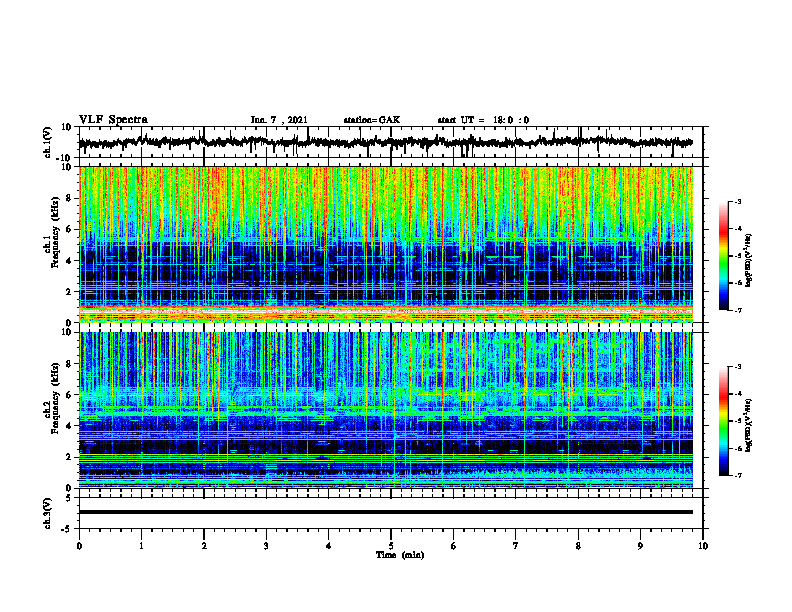The width and height of the screenshot is (792, 612).
Task: Click the ch.2 spectrogram panel
Action: 386,410
